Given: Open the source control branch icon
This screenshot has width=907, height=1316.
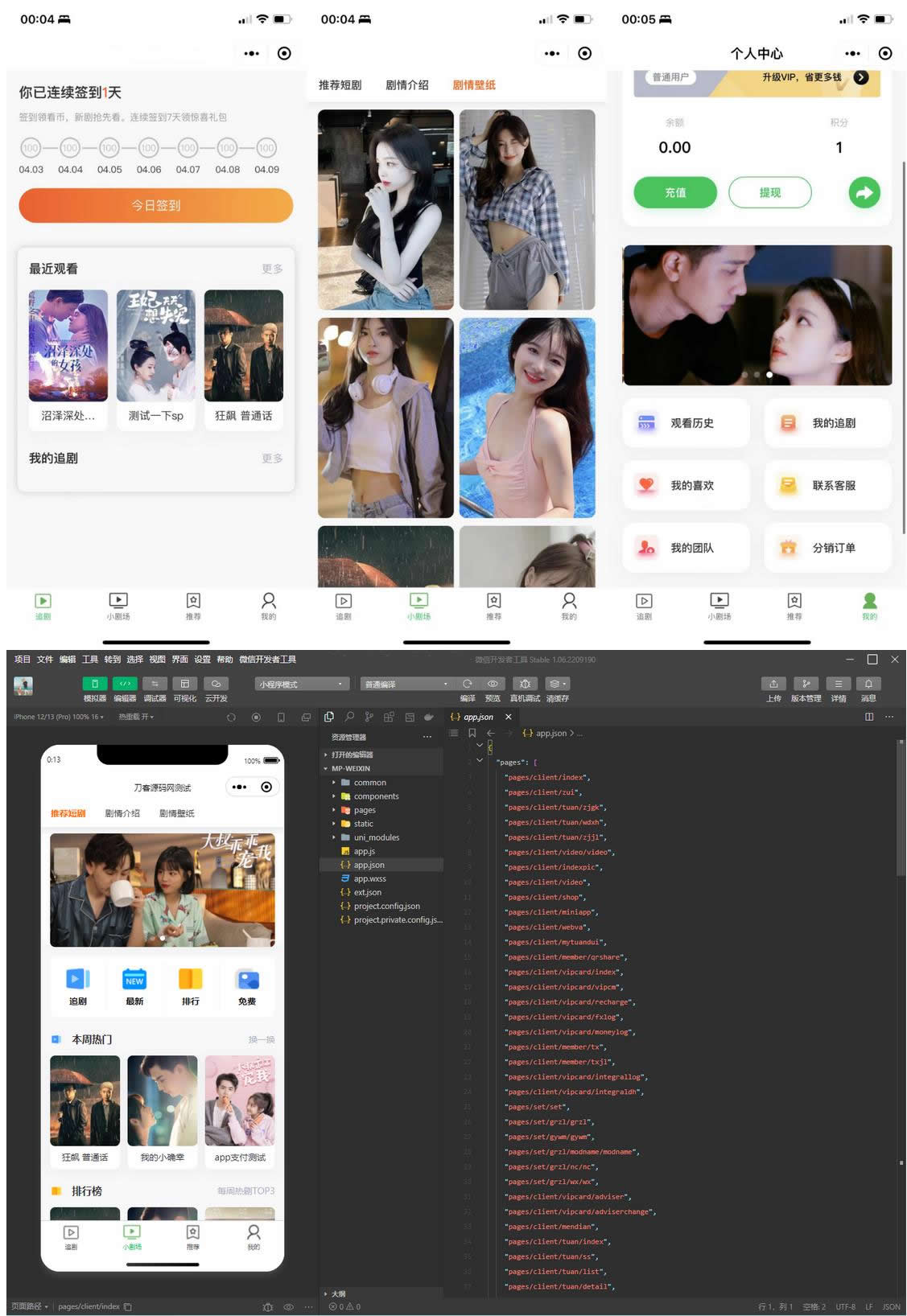Looking at the screenshot, I should (x=369, y=717).
